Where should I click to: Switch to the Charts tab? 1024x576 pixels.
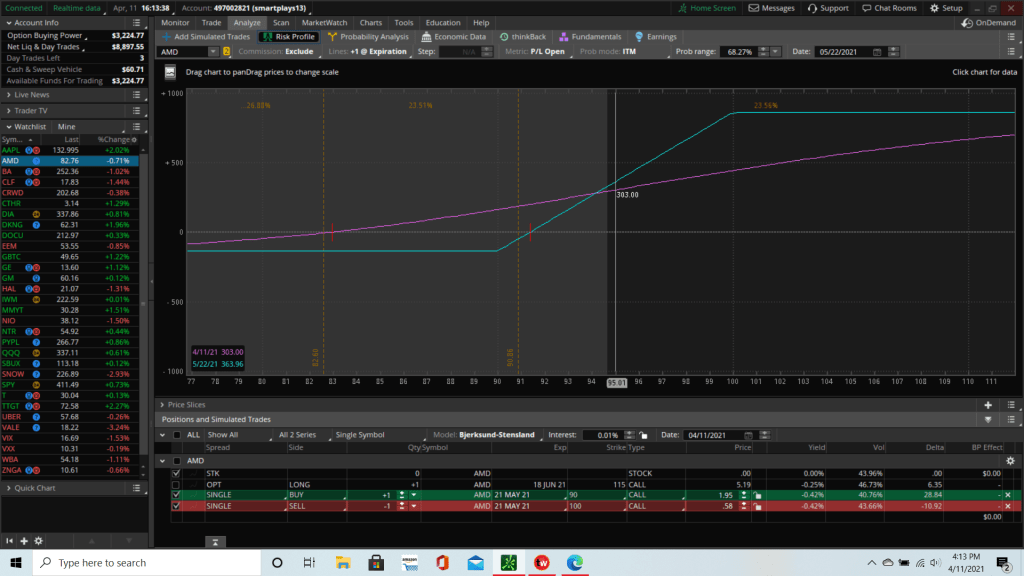point(370,22)
